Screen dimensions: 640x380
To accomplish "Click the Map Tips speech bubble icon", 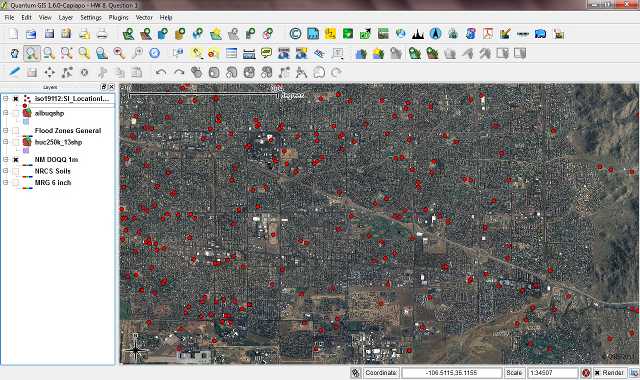I will click(267, 53).
